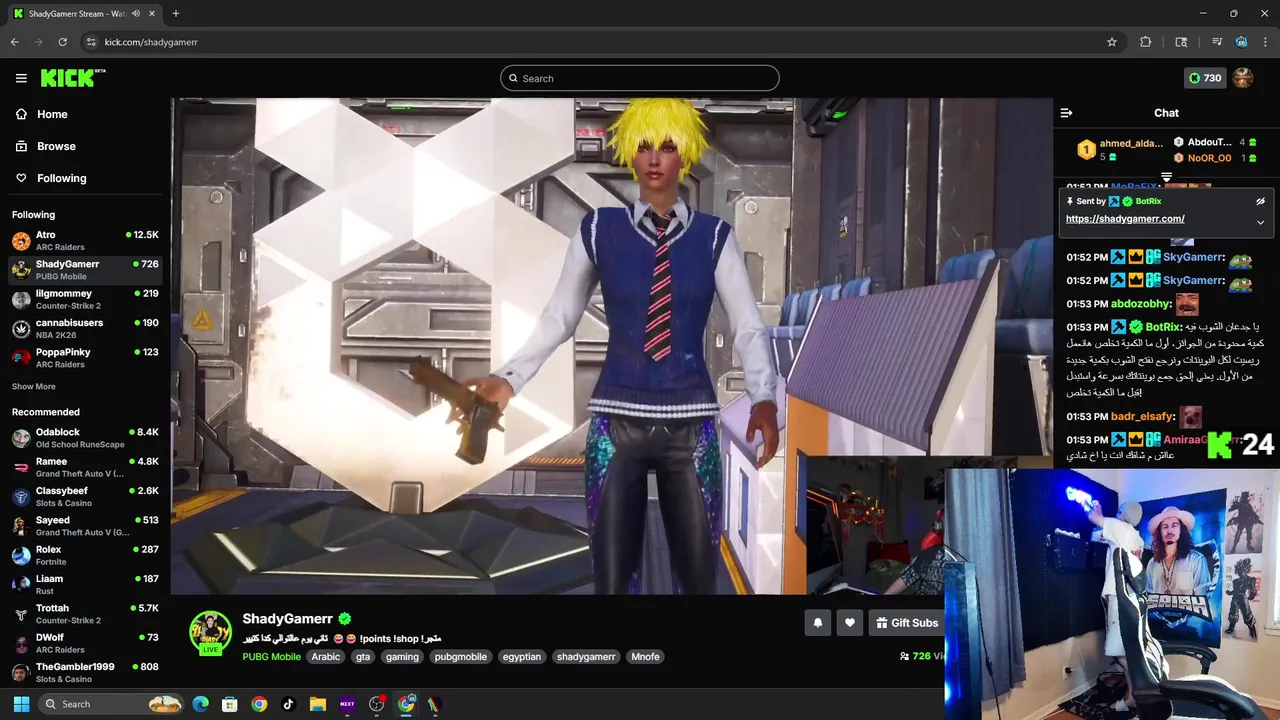Click the kick.com/shadygamerr address bar
This screenshot has height=720, width=1280.
click(600, 42)
